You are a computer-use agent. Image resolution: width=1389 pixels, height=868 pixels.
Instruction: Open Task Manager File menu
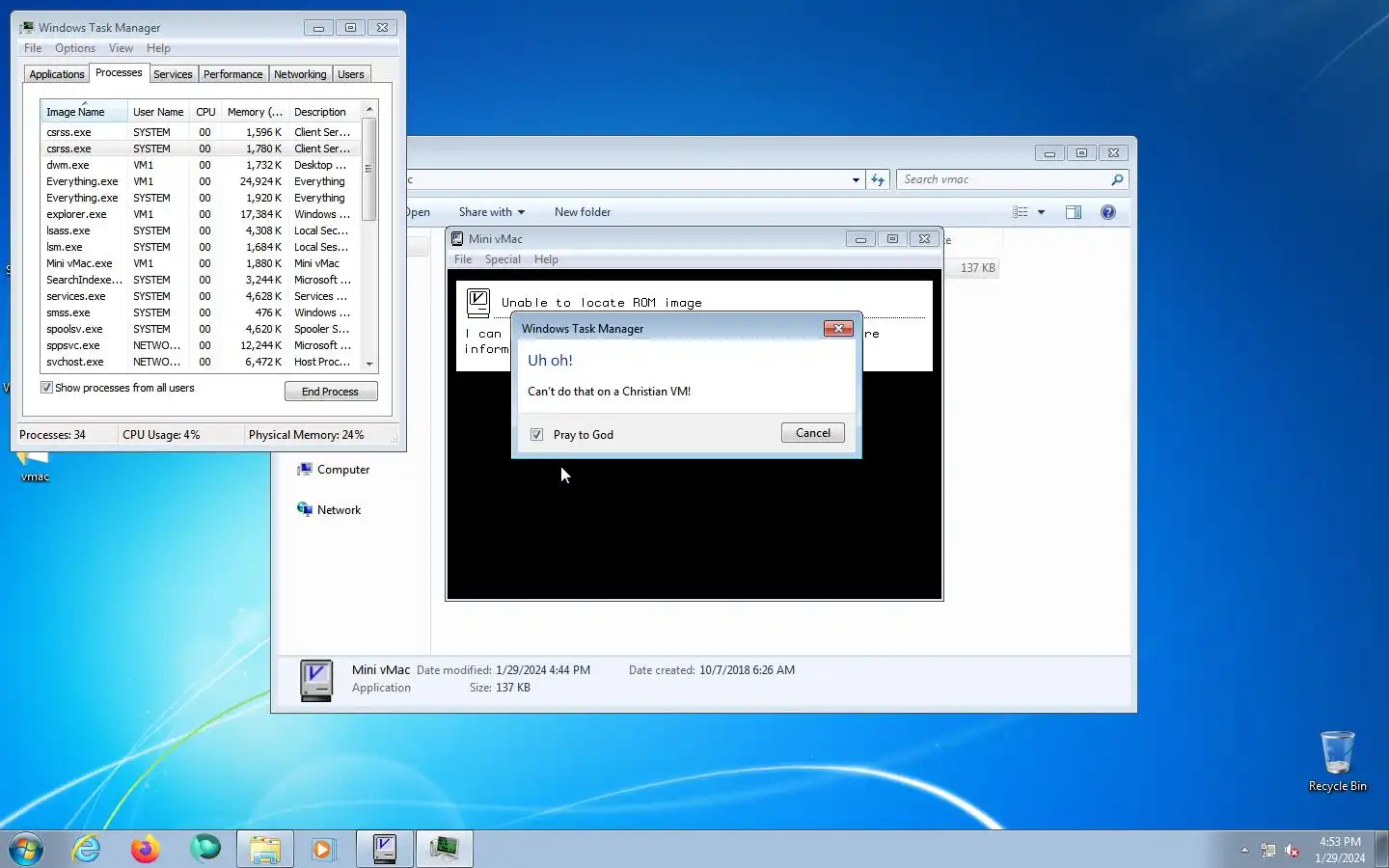pyautogui.click(x=33, y=48)
